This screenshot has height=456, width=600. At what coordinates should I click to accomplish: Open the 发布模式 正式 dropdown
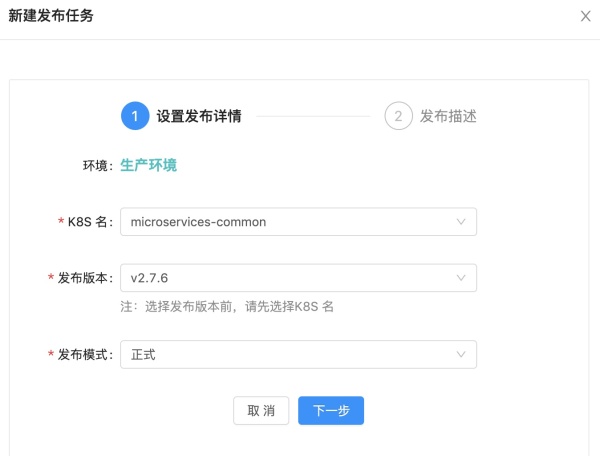[x=298, y=355]
